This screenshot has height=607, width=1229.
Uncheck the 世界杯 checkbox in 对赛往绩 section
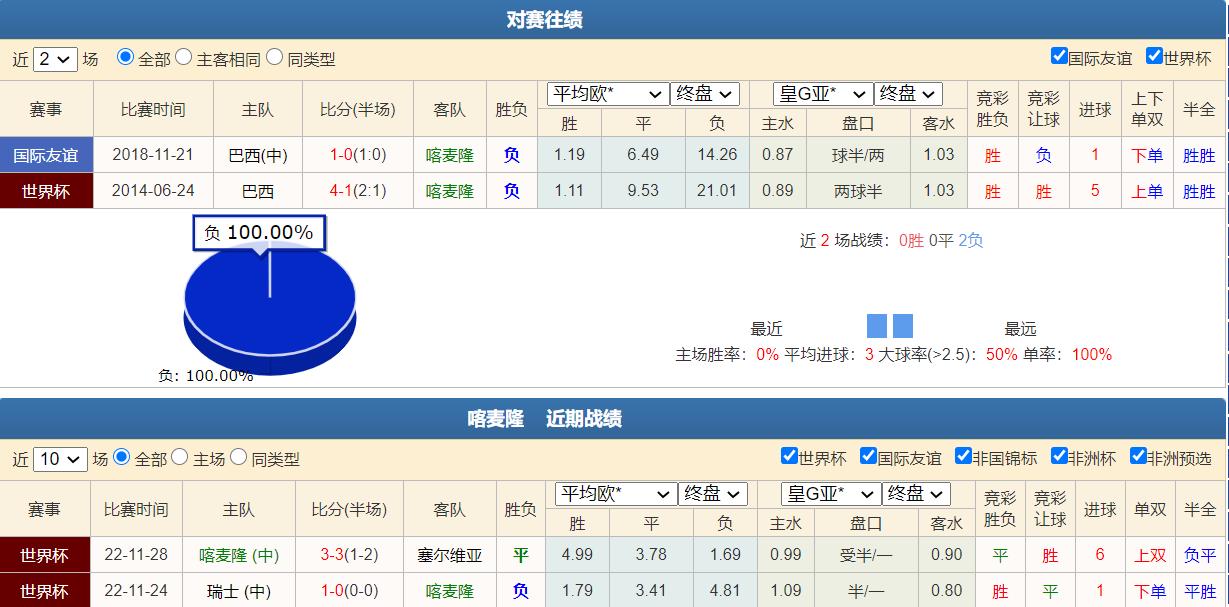coord(1154,58)
